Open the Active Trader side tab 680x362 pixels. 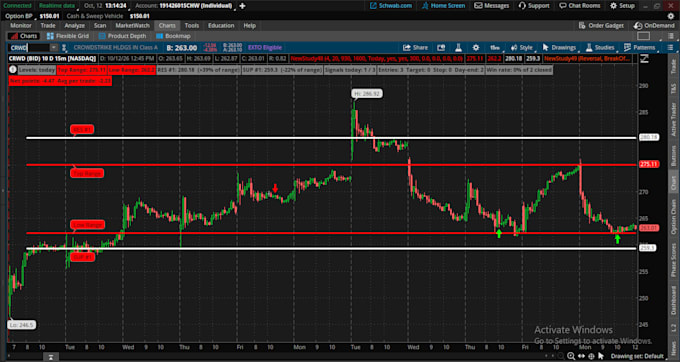pyautogui.click(x=673, y=120)
